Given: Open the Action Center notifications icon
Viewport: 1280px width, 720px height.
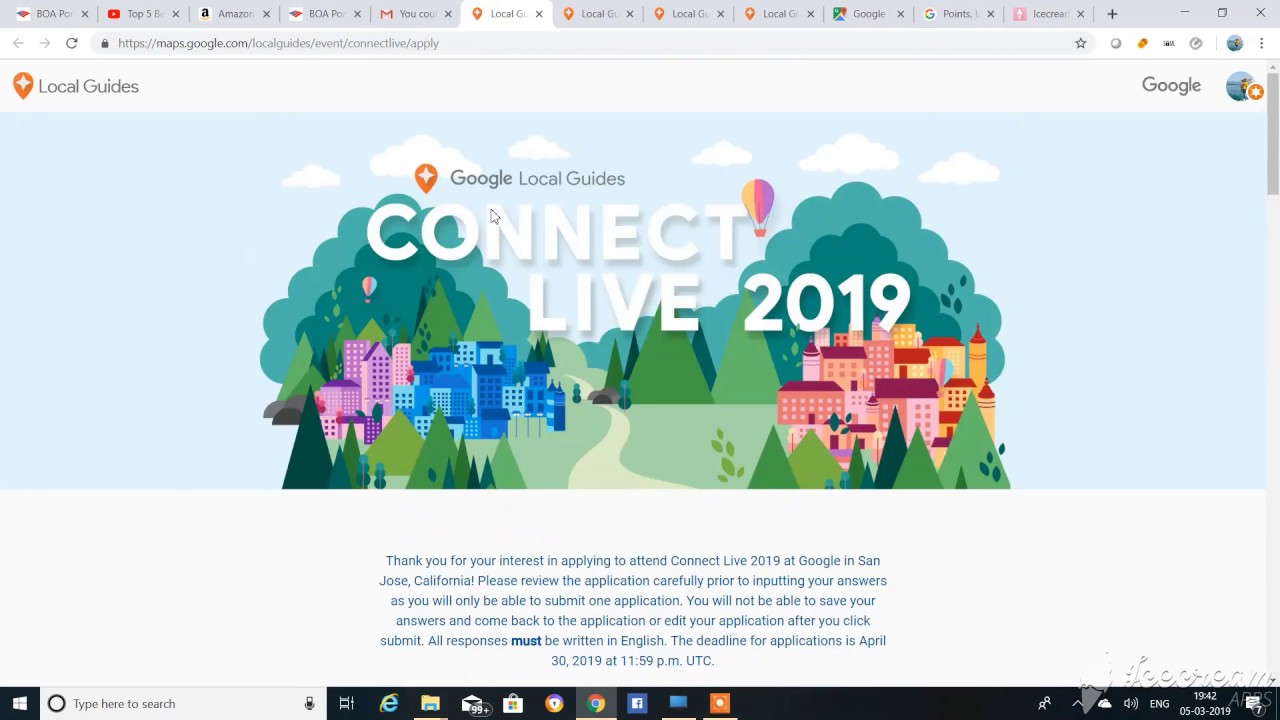Looking at the screenshot, I should coord(1255,703).
